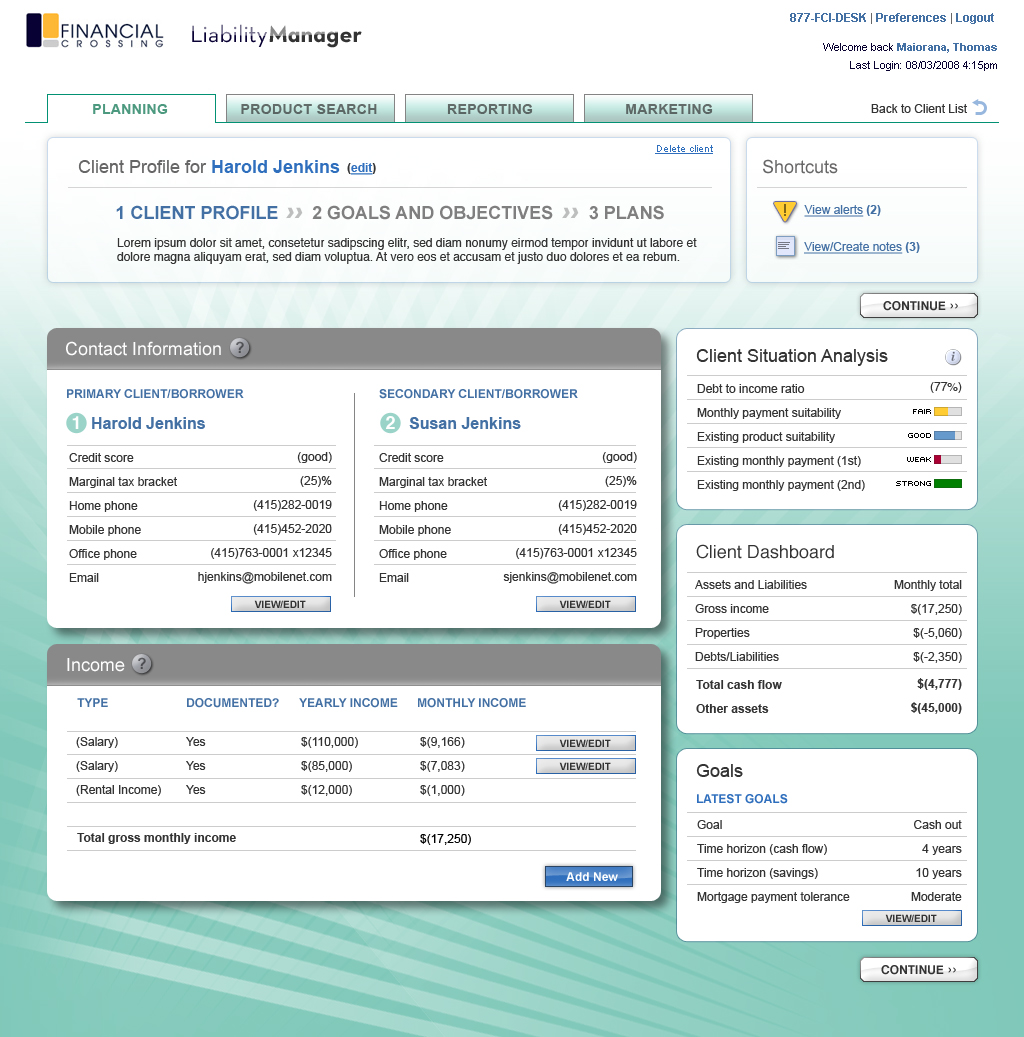
Task: Open the Client Situation Analysis info icon
Action: click(953, 357)
